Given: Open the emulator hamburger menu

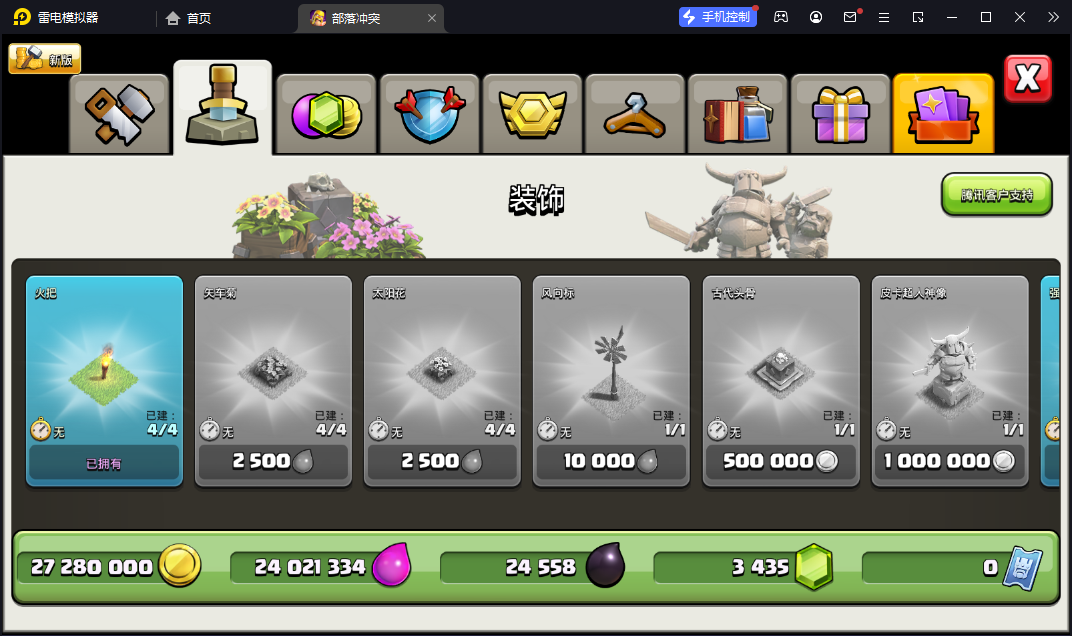Looking at the screenshot, I should tap(884, 18).
